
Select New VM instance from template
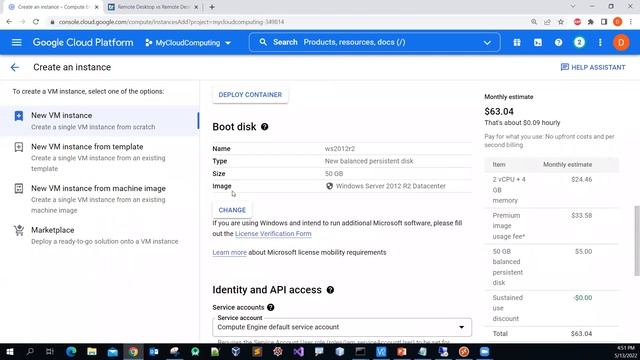tap(99, 157)
